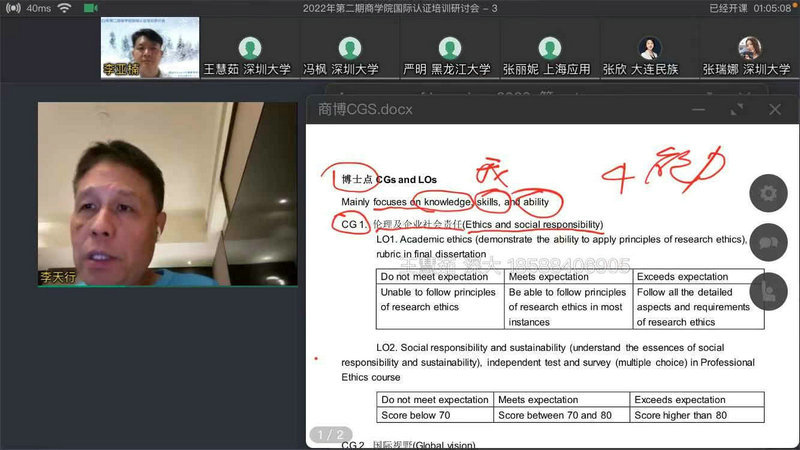Minimize the 商博CGS.docx document panel
The height and width of the screenshot is (450, 800).
701,109
